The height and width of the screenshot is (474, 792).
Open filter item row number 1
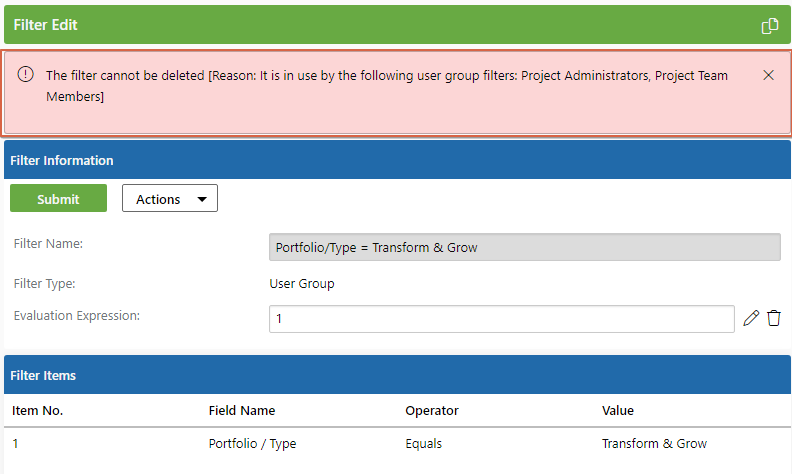click(x=397, y=444)
